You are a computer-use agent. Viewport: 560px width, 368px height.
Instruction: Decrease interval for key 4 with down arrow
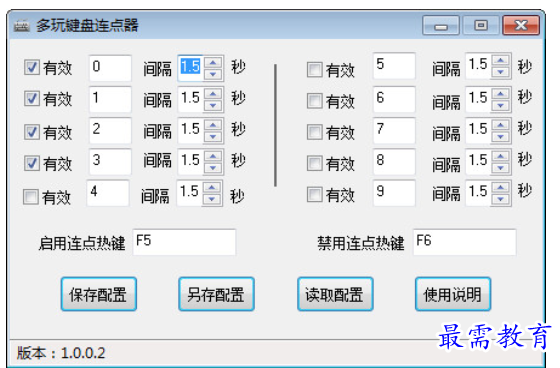212,199
